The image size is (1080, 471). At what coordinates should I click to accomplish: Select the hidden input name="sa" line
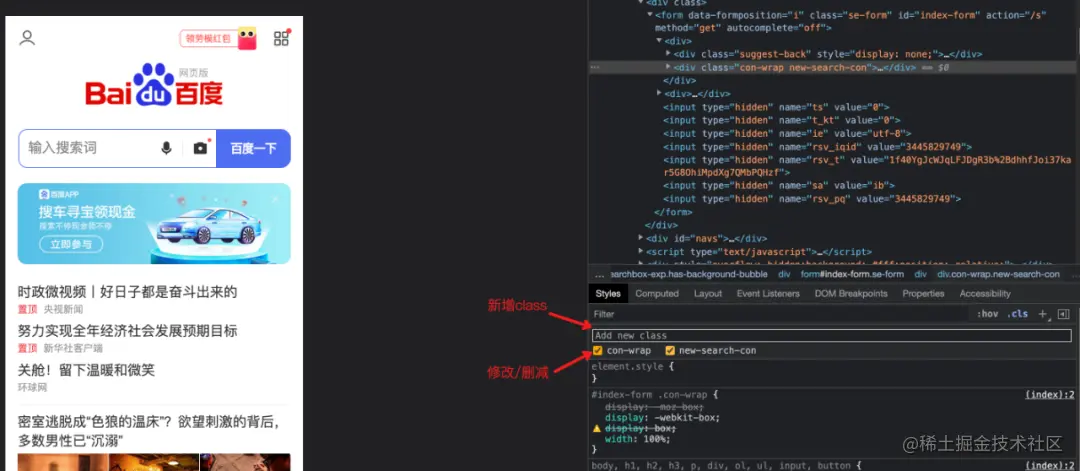[779, 185]
